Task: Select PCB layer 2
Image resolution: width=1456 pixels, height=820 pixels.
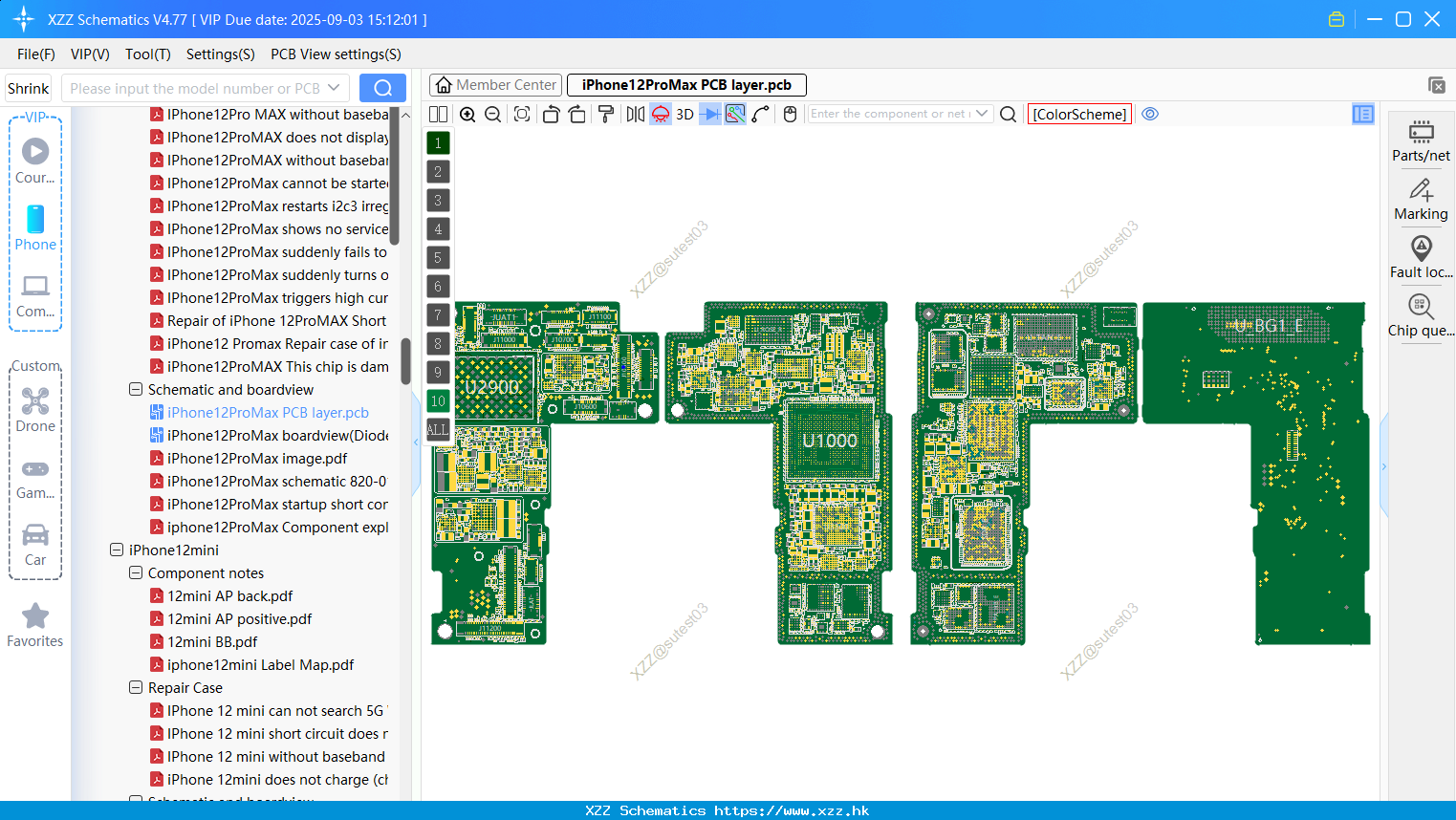Action: [x=438, y=172]
